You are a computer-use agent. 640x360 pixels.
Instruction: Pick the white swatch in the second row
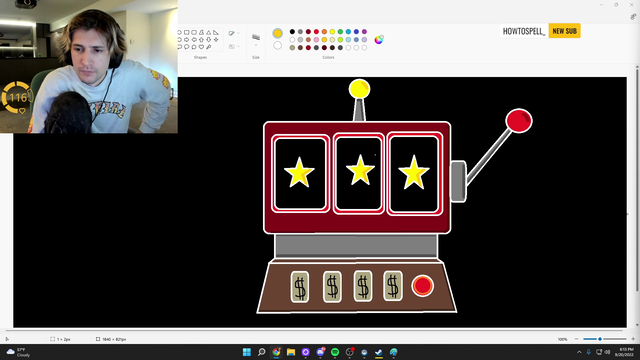pos(292,40)
